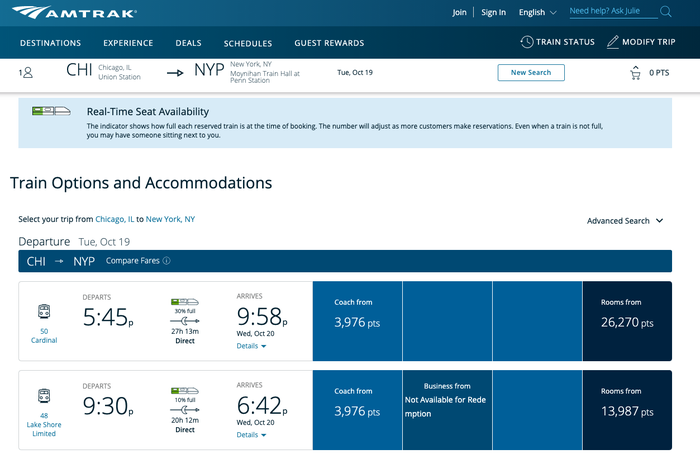Click the Join link
Viewport: 700px width, 454px height.
(459, 12)
